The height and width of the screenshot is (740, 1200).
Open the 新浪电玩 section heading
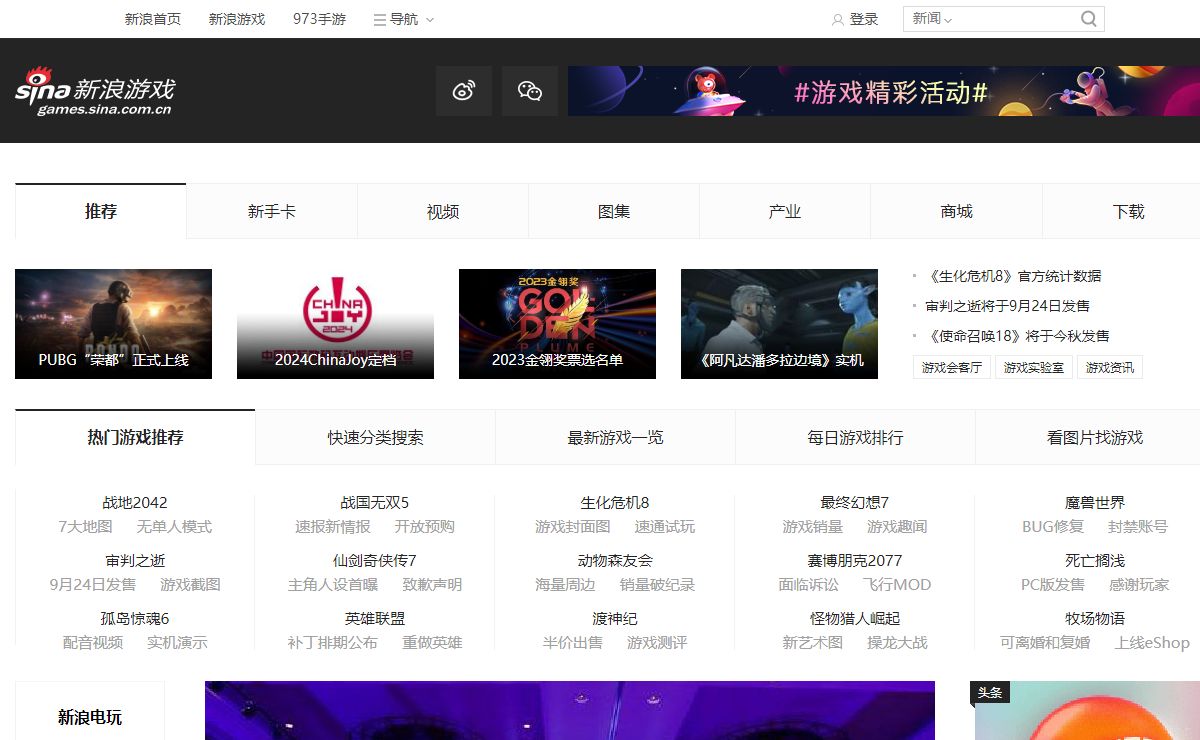coord(90,717)
